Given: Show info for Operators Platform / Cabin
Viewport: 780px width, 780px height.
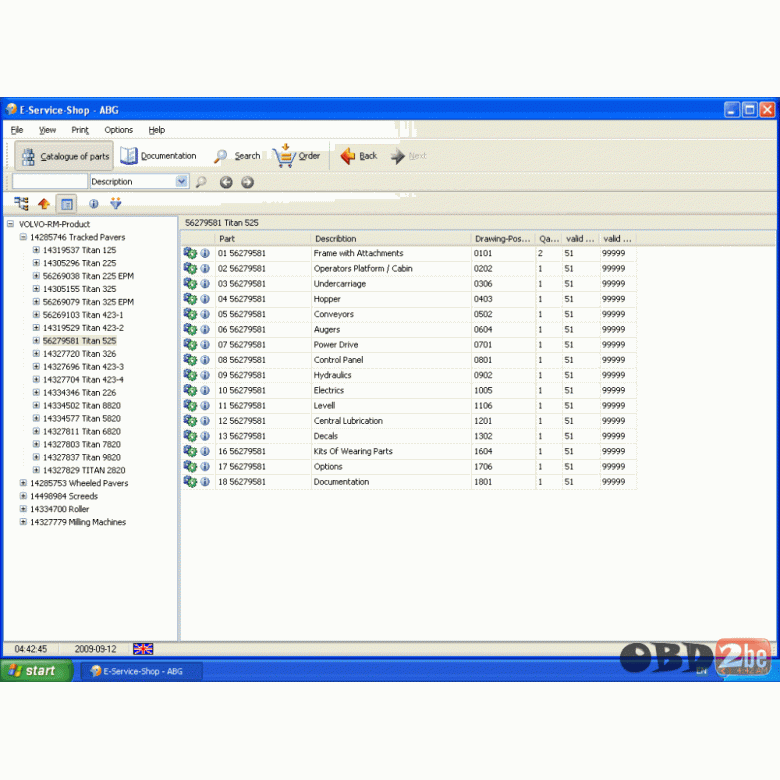Looking at the screenshot, I should pyautogui.click(x=205, y=269).
